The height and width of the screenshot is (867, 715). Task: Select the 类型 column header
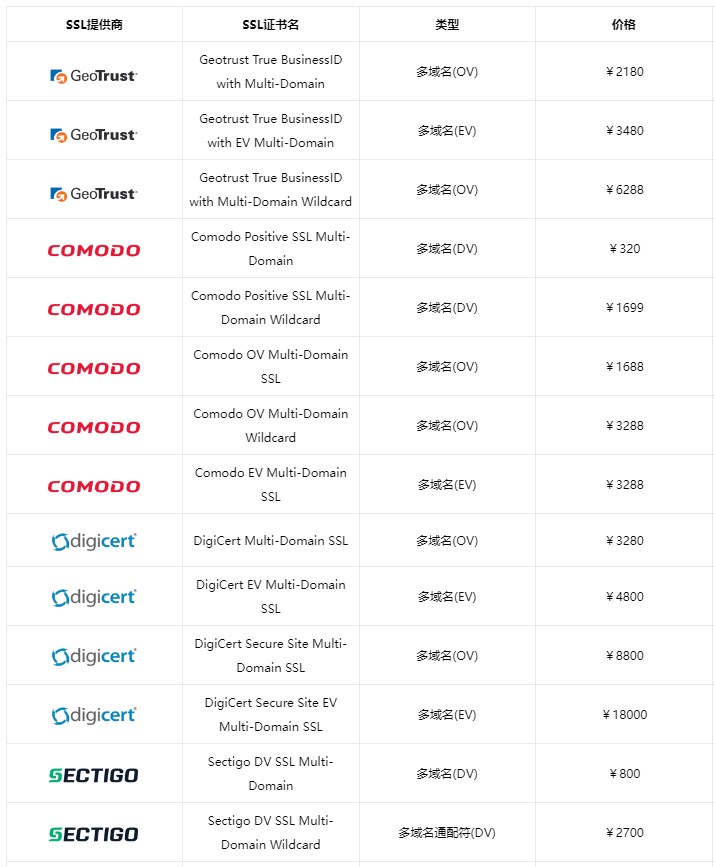pyautogui.click(x=447, y=24)
